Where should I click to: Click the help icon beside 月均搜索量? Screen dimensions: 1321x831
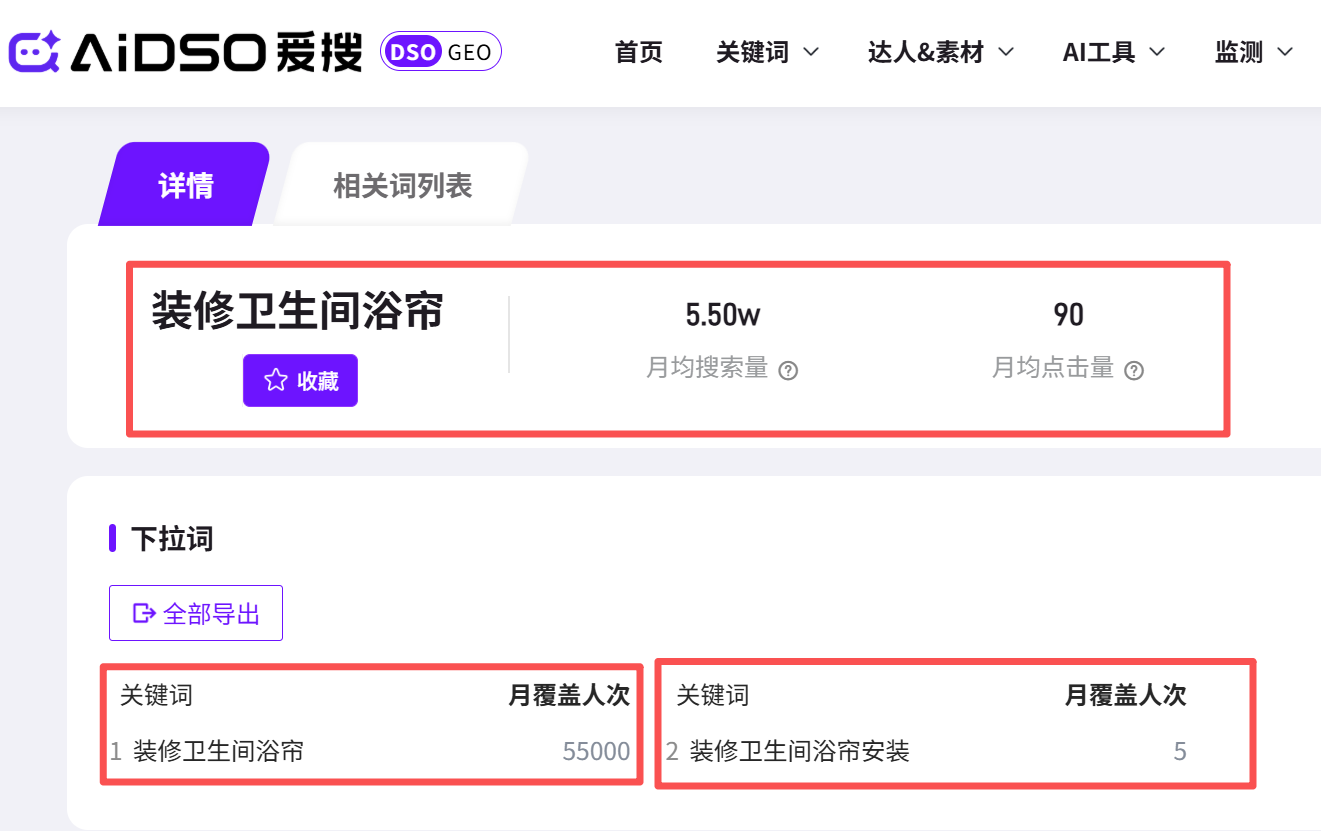point(788,371)
